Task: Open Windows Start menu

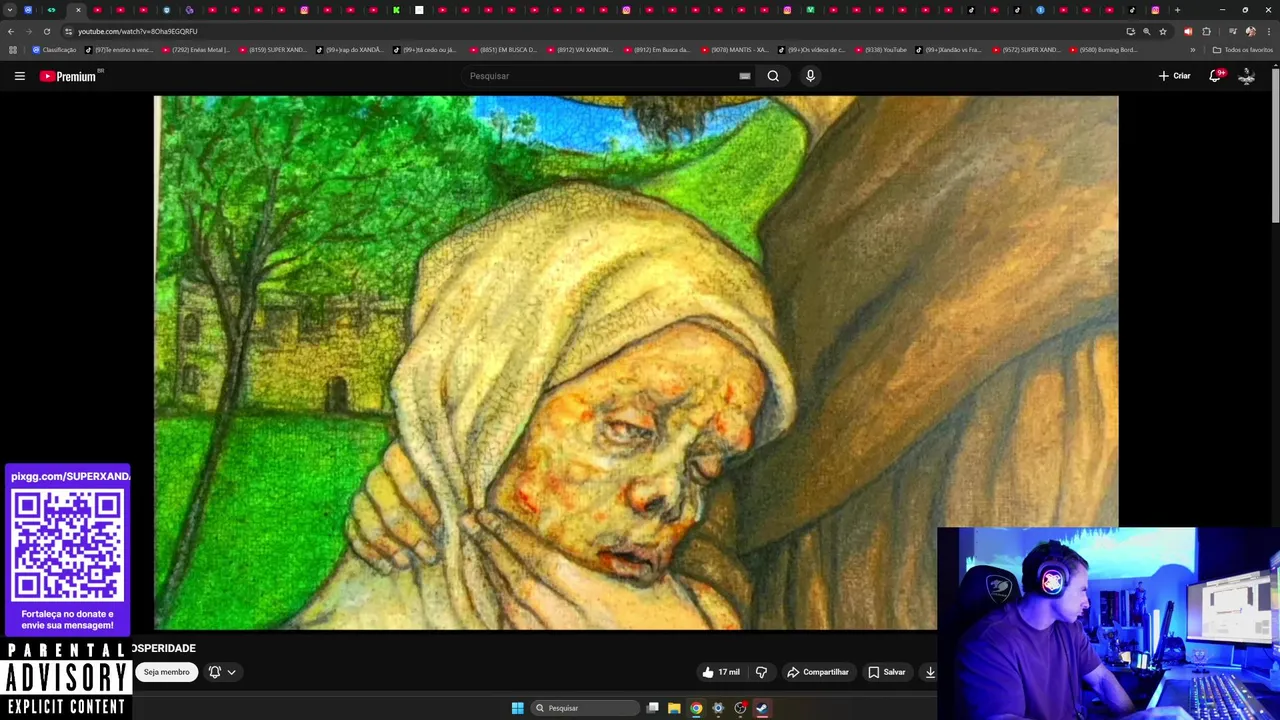Action: click(x=517, y=708)
